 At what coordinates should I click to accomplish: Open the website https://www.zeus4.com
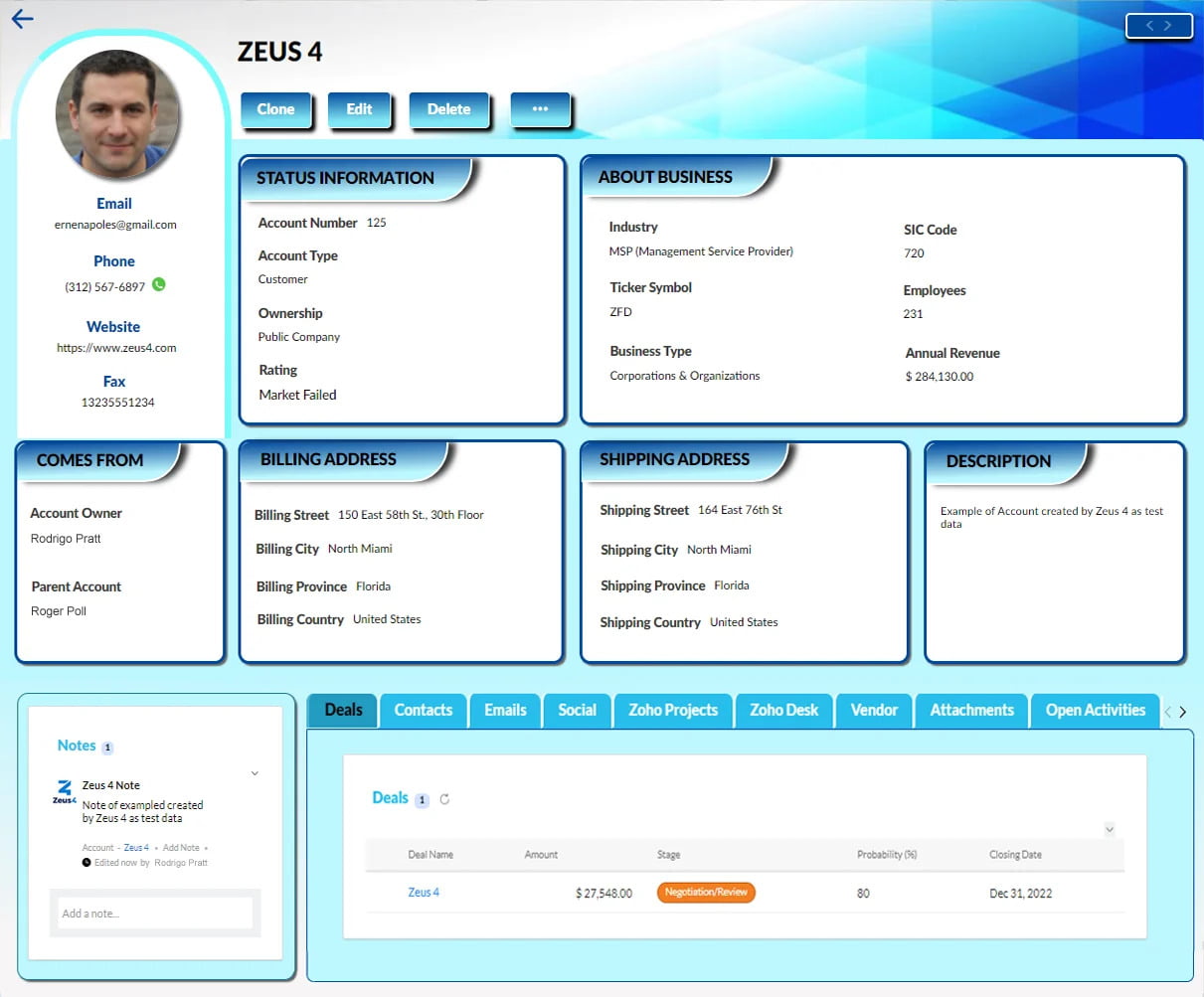(x=116, y=348)
